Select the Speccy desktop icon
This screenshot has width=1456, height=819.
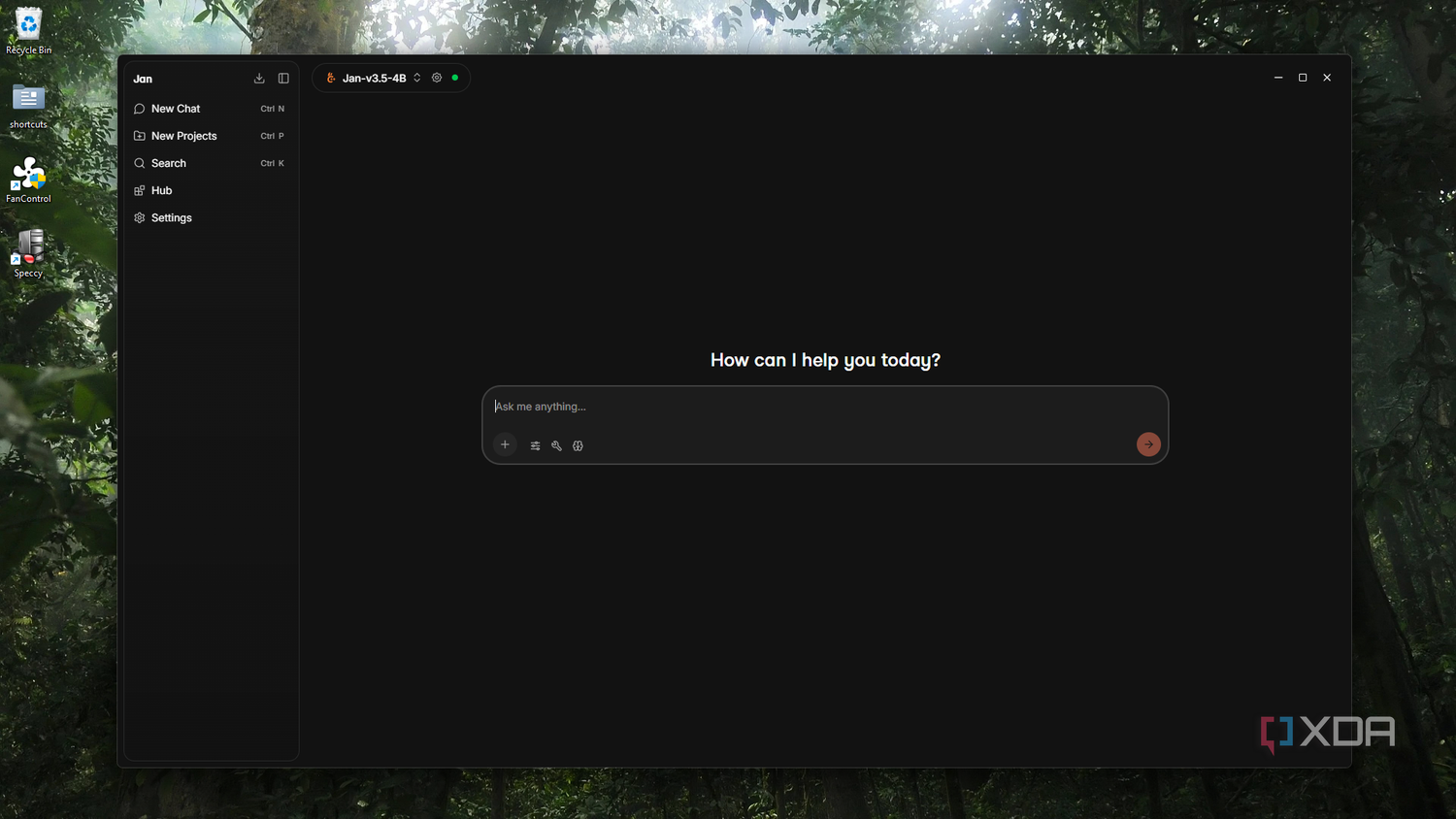tap(28, 254)
